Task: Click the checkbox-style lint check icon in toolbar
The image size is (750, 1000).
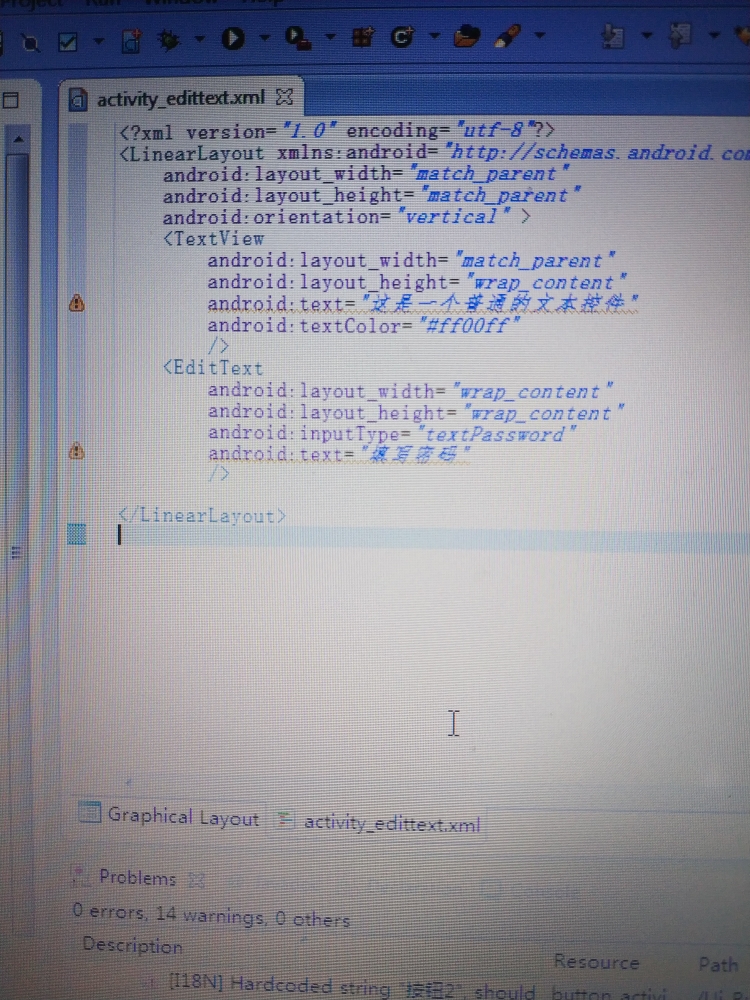Action: tap(67, 42)
